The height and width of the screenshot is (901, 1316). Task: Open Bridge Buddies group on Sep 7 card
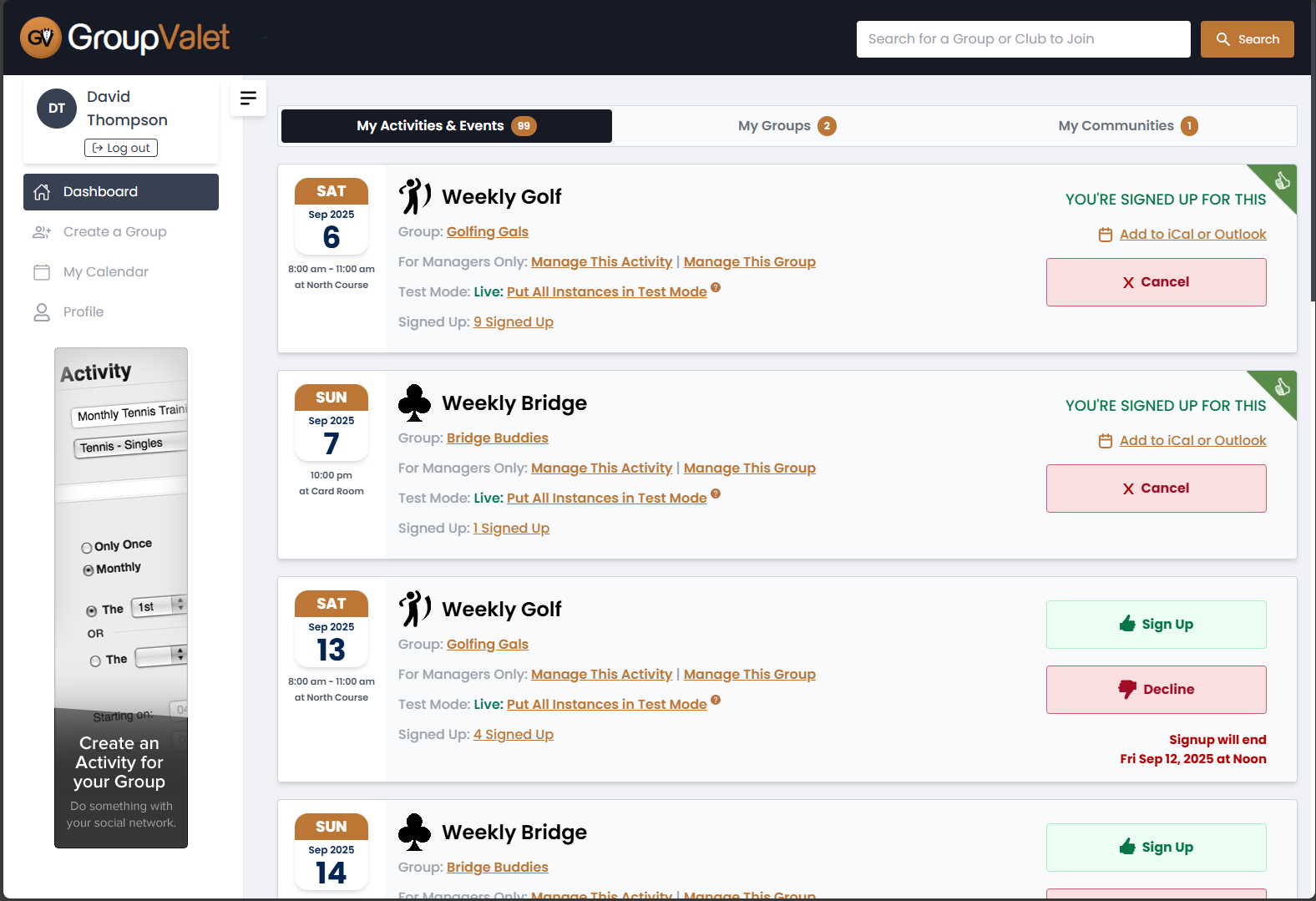[498, 438]
